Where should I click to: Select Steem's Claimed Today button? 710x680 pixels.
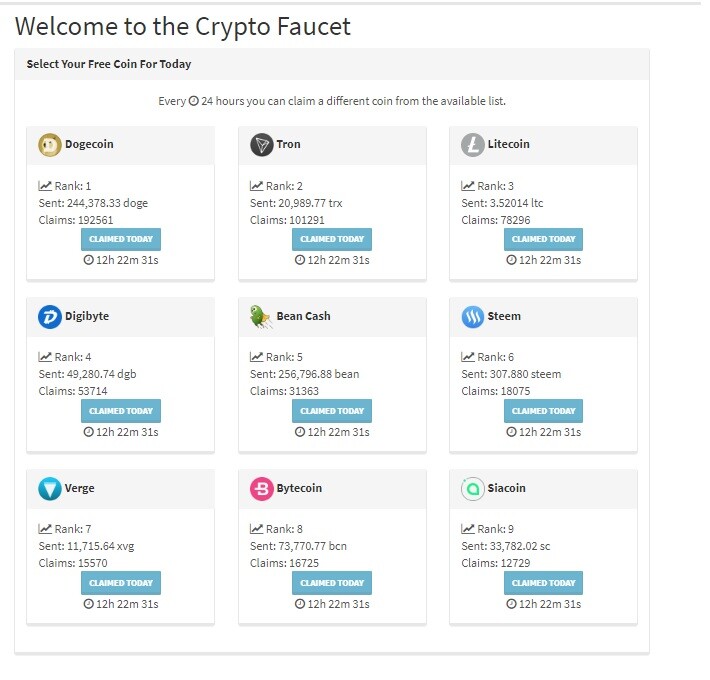point(543,411)
